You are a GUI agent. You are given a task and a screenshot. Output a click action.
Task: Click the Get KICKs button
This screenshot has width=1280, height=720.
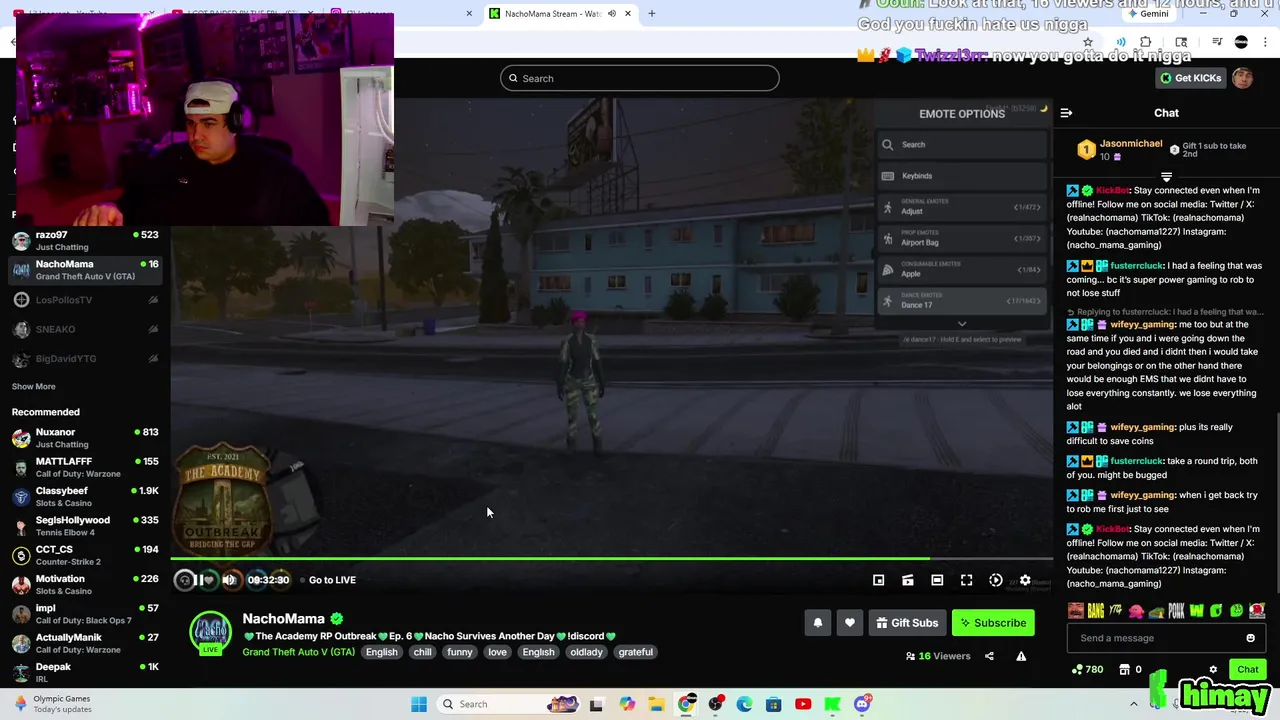(1190, 78)
